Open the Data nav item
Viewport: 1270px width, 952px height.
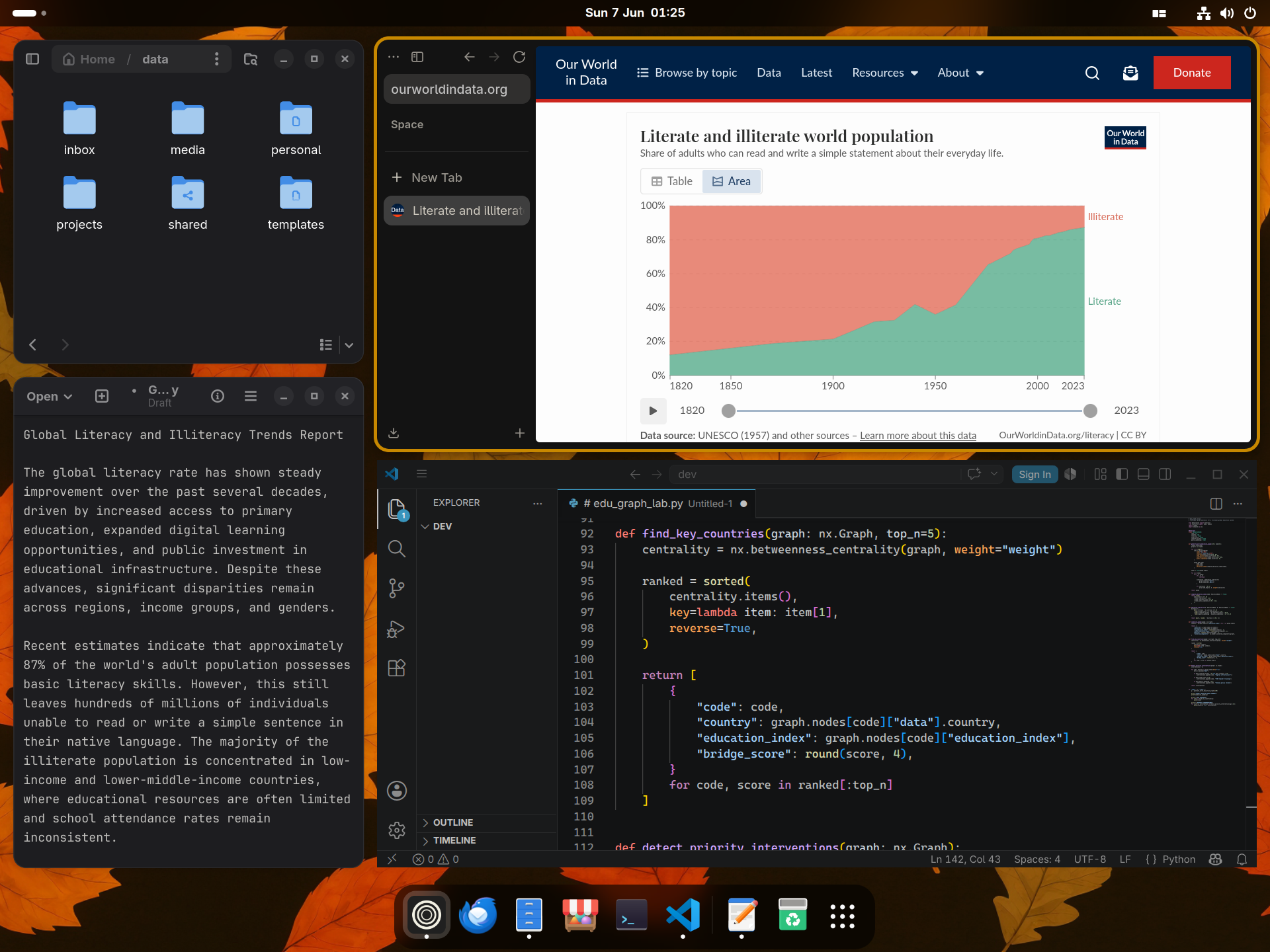(769, 73)
